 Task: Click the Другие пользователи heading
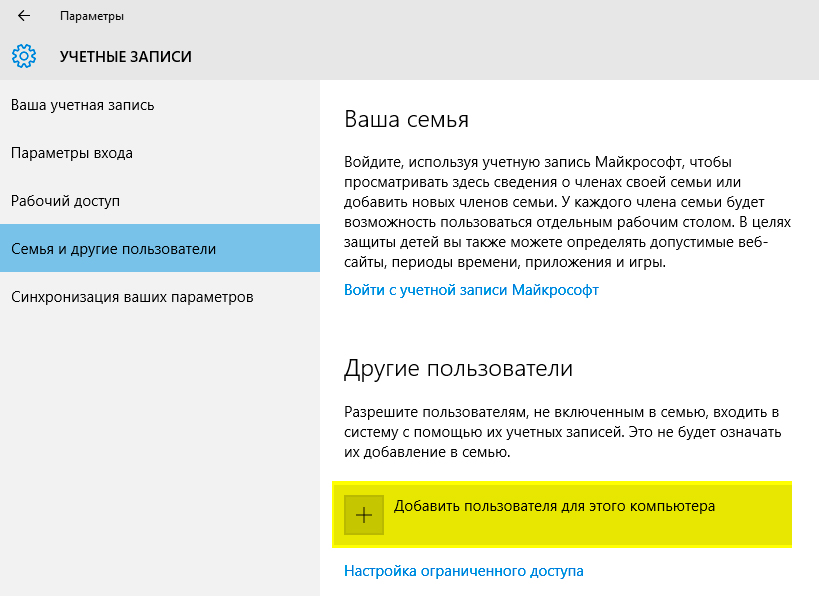[x=458, y=368]
